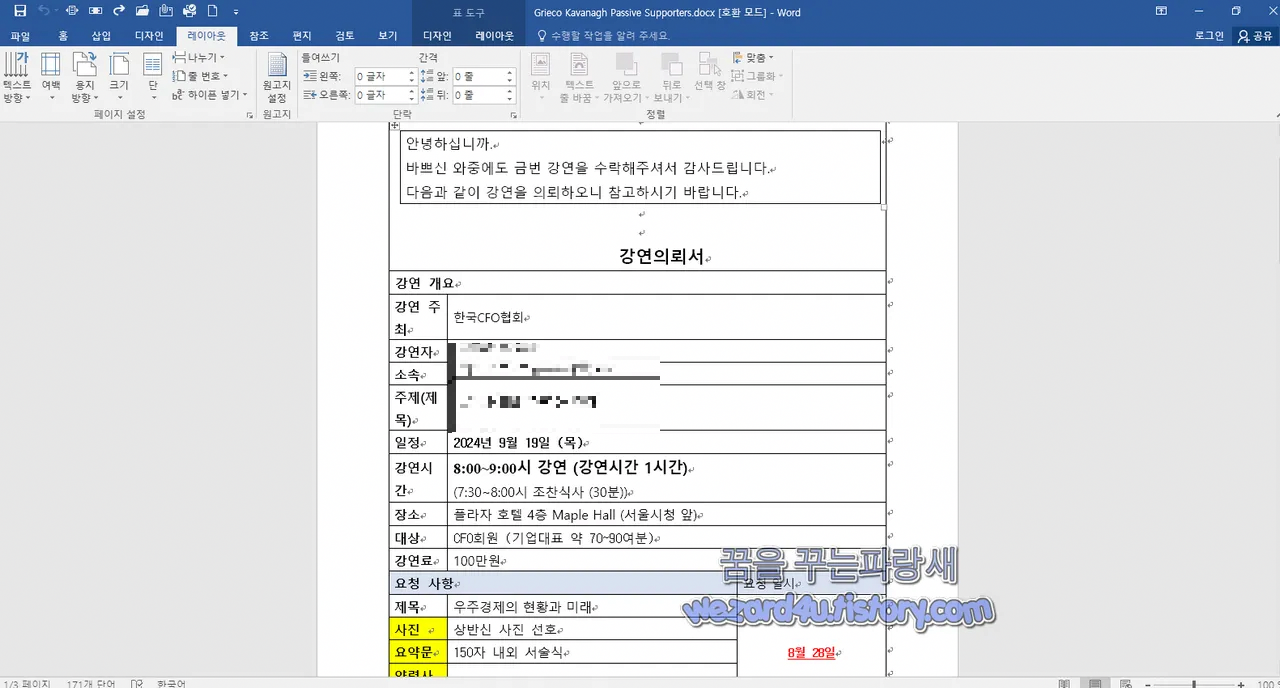Click the 공유 share button

[1256, 36]
